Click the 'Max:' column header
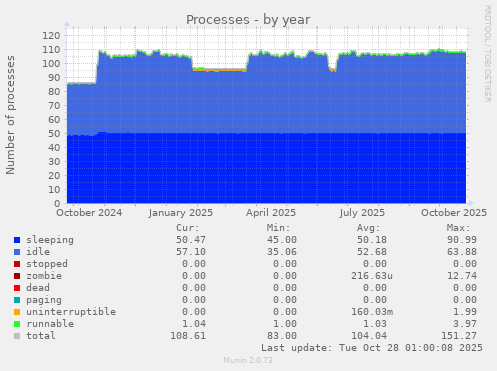This screenshot has width=497, height=371. pyautogui.click(x=458, y=228)
